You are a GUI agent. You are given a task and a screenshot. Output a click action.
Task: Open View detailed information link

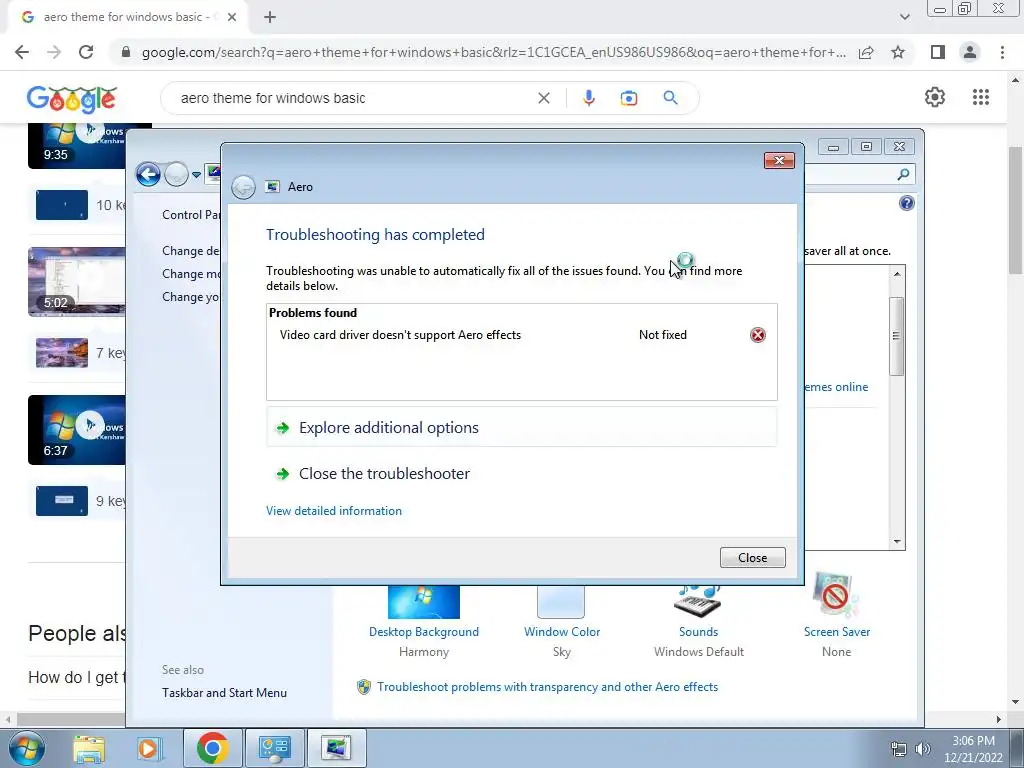334,511
